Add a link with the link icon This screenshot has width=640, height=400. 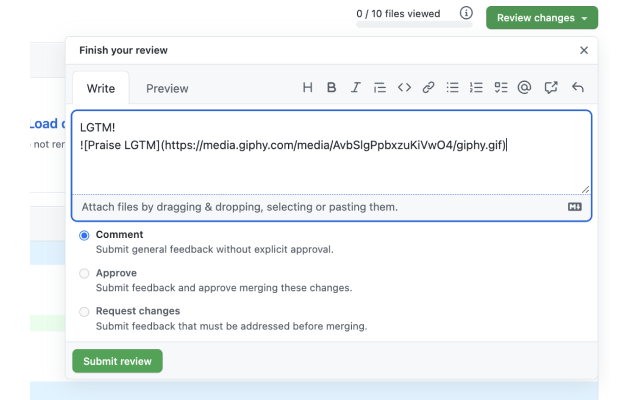click(x=428, y=88)
